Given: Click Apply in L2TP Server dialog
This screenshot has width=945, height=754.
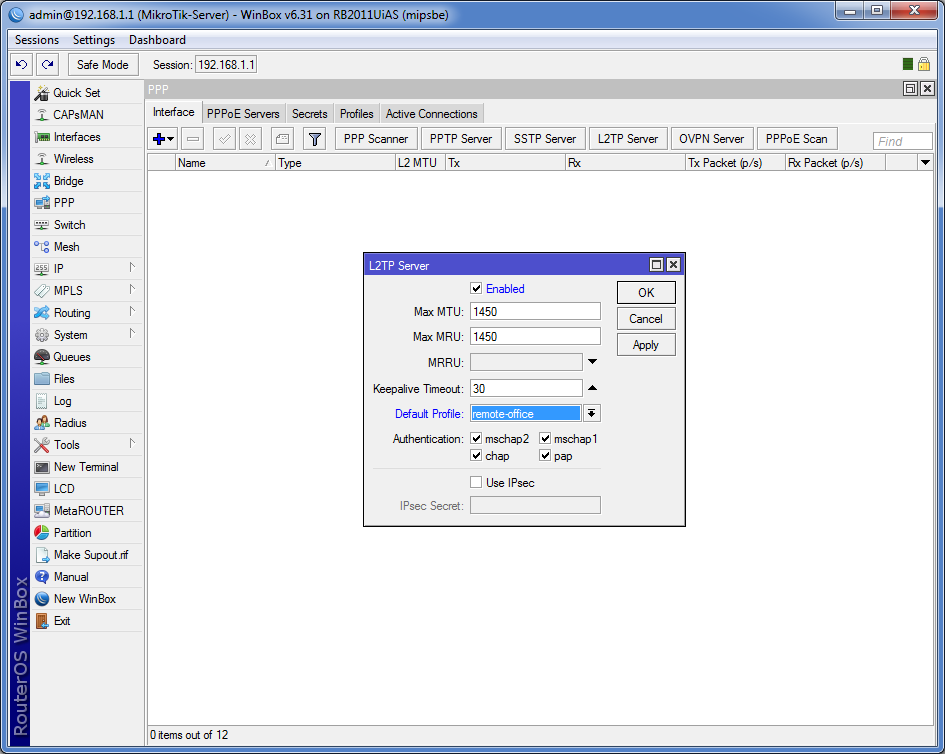Looking at the screenshot, I should [x=646, y=345].
